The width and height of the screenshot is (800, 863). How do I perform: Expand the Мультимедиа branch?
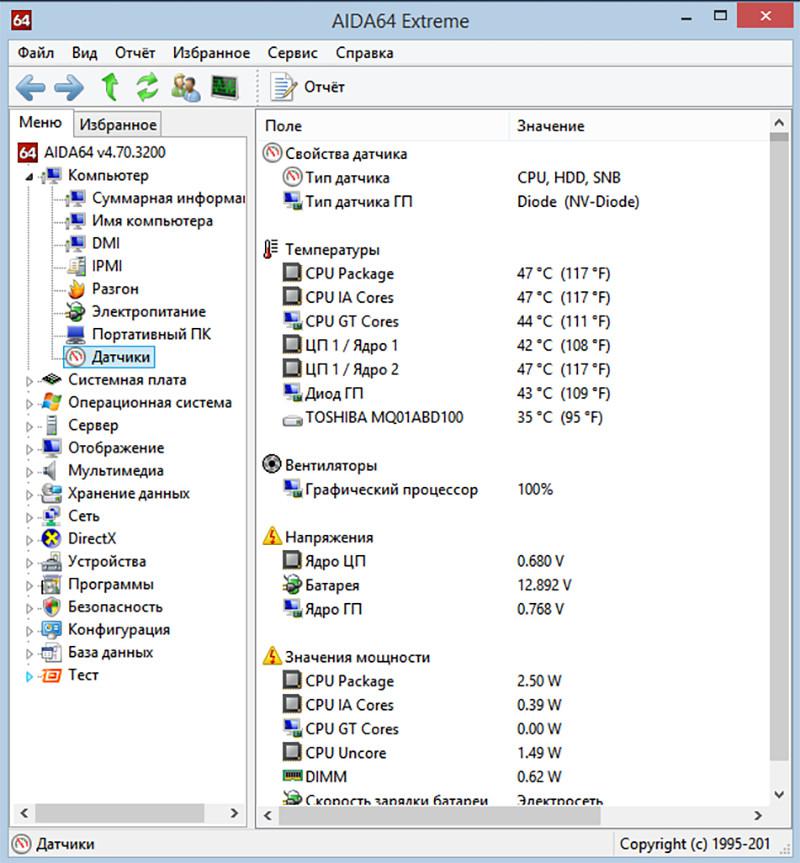tap(30, 472)
